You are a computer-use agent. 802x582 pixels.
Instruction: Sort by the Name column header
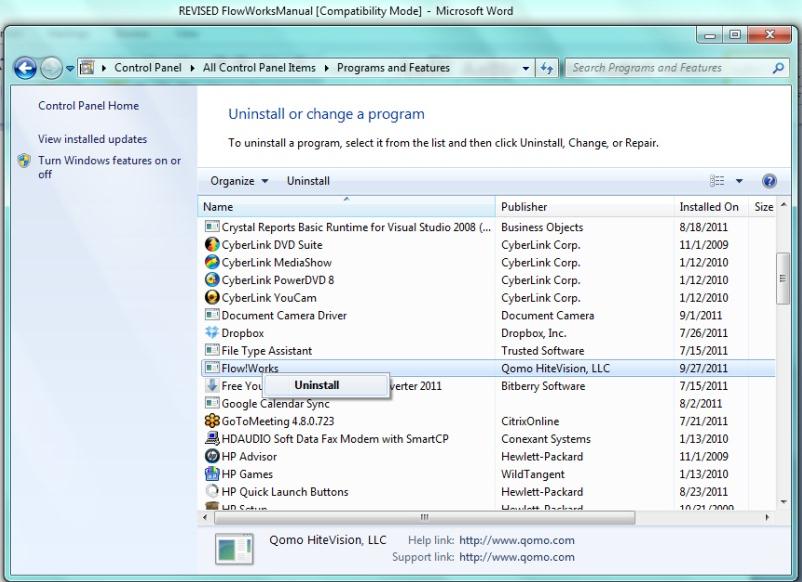(346, 207)
